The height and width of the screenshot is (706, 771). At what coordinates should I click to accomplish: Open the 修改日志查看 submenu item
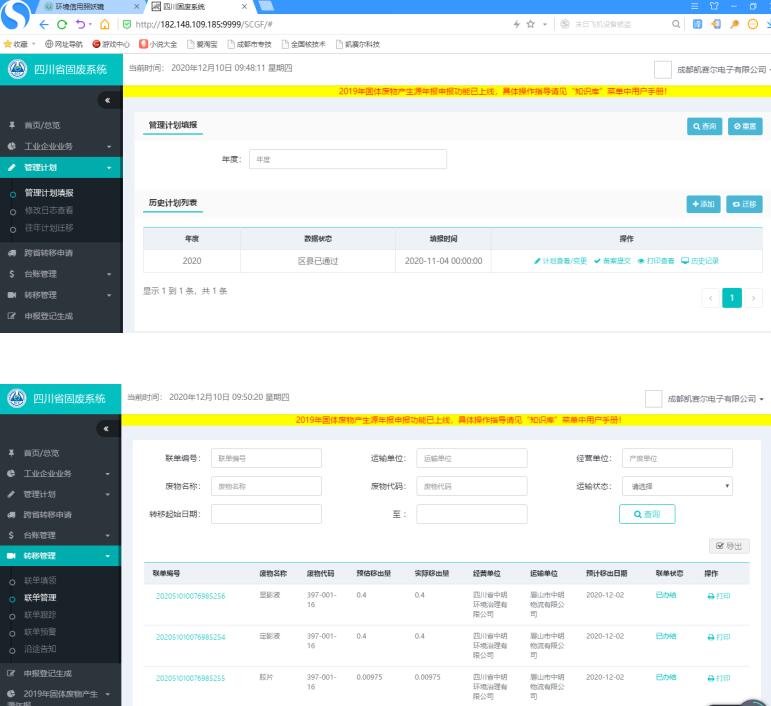point(62,210)
